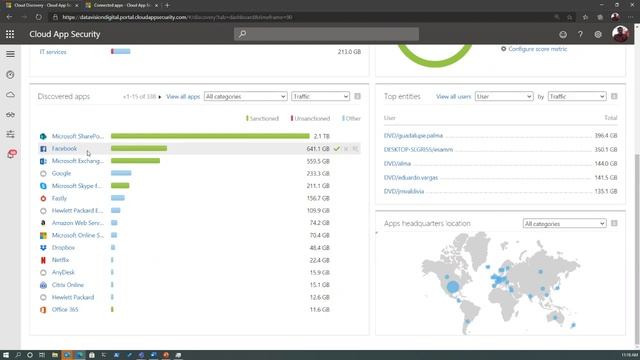This screenshot has height=360, width=640.
Task: Click the Skype app icon
Action: pyautogui.click(x=43, y=186)
